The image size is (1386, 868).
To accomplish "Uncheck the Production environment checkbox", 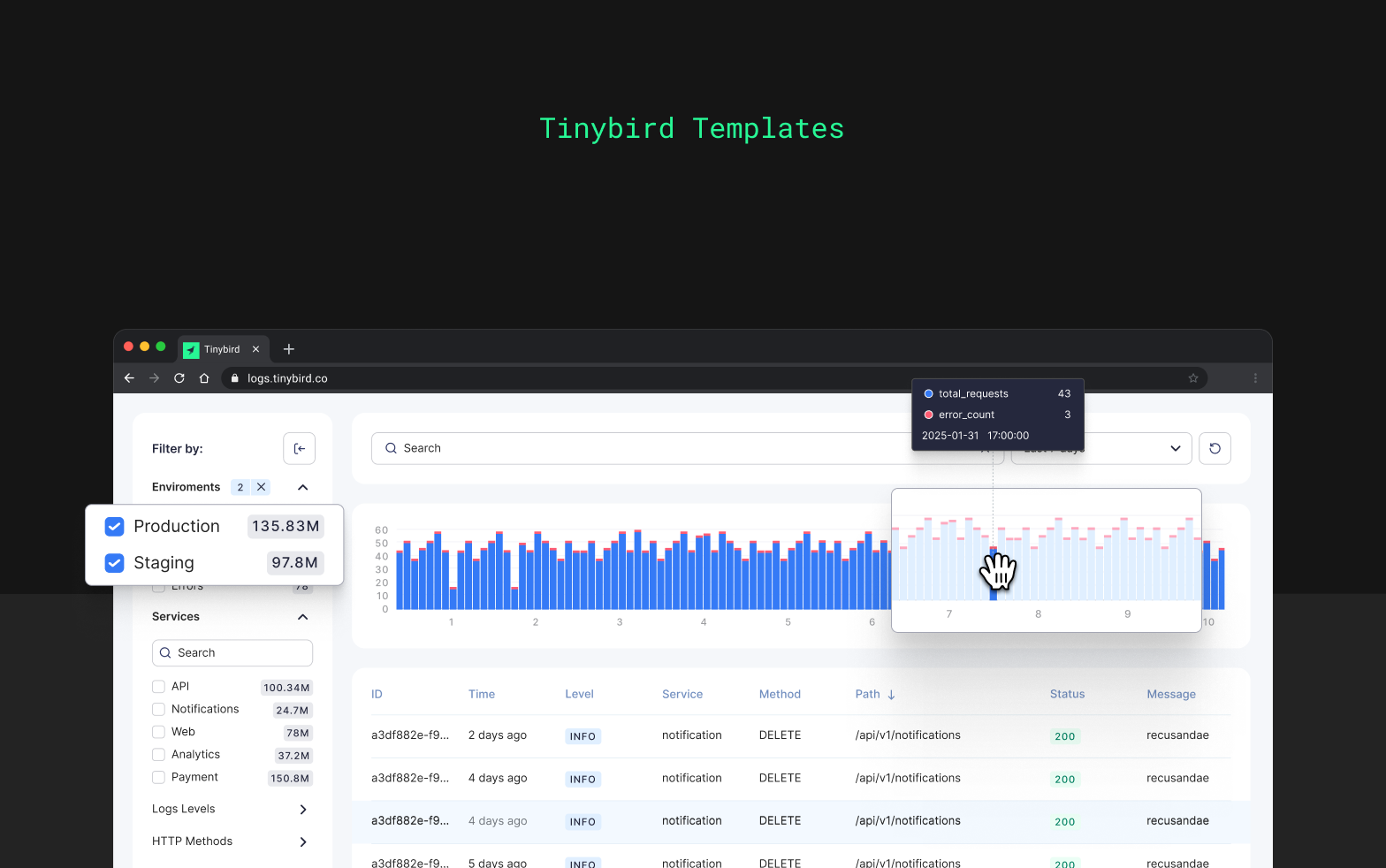I will pos(114,527).
